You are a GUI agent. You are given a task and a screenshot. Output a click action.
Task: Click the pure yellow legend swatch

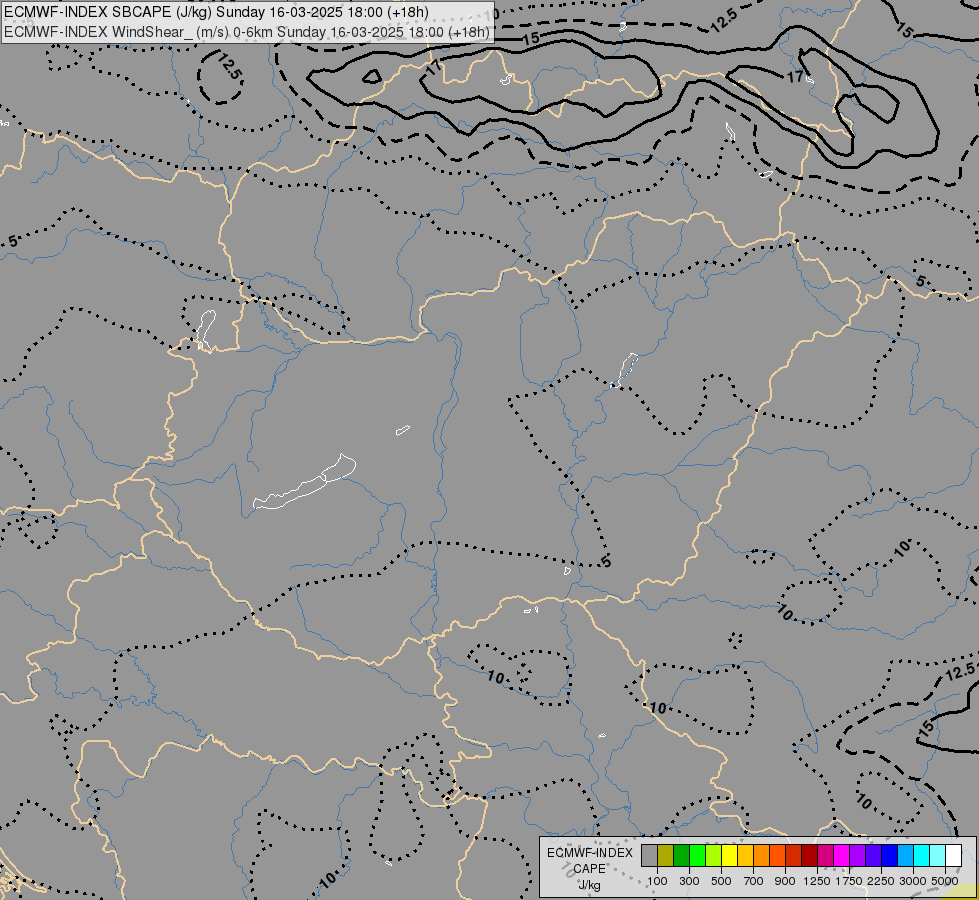729,856
